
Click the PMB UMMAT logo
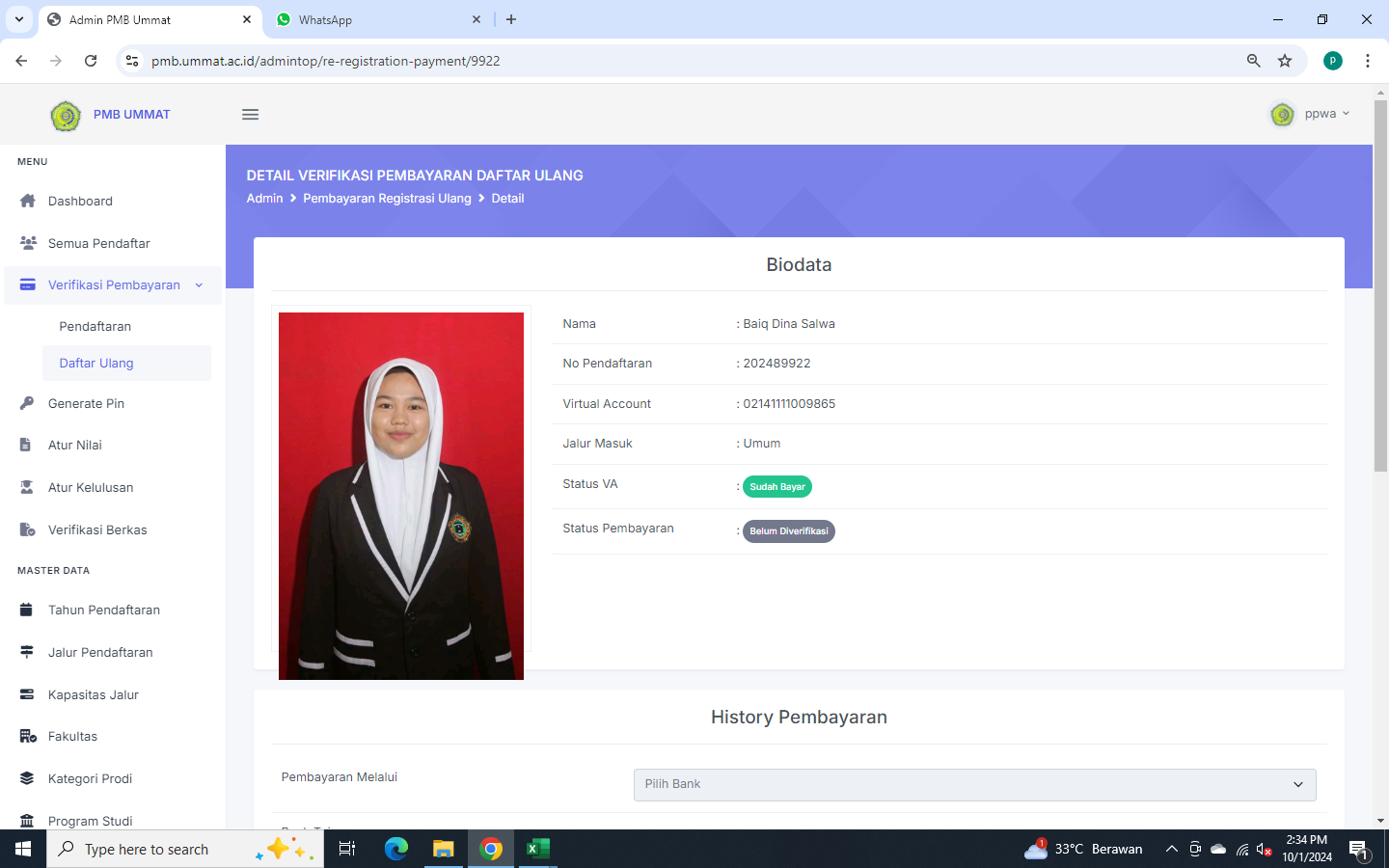click(x=66, y=116)
